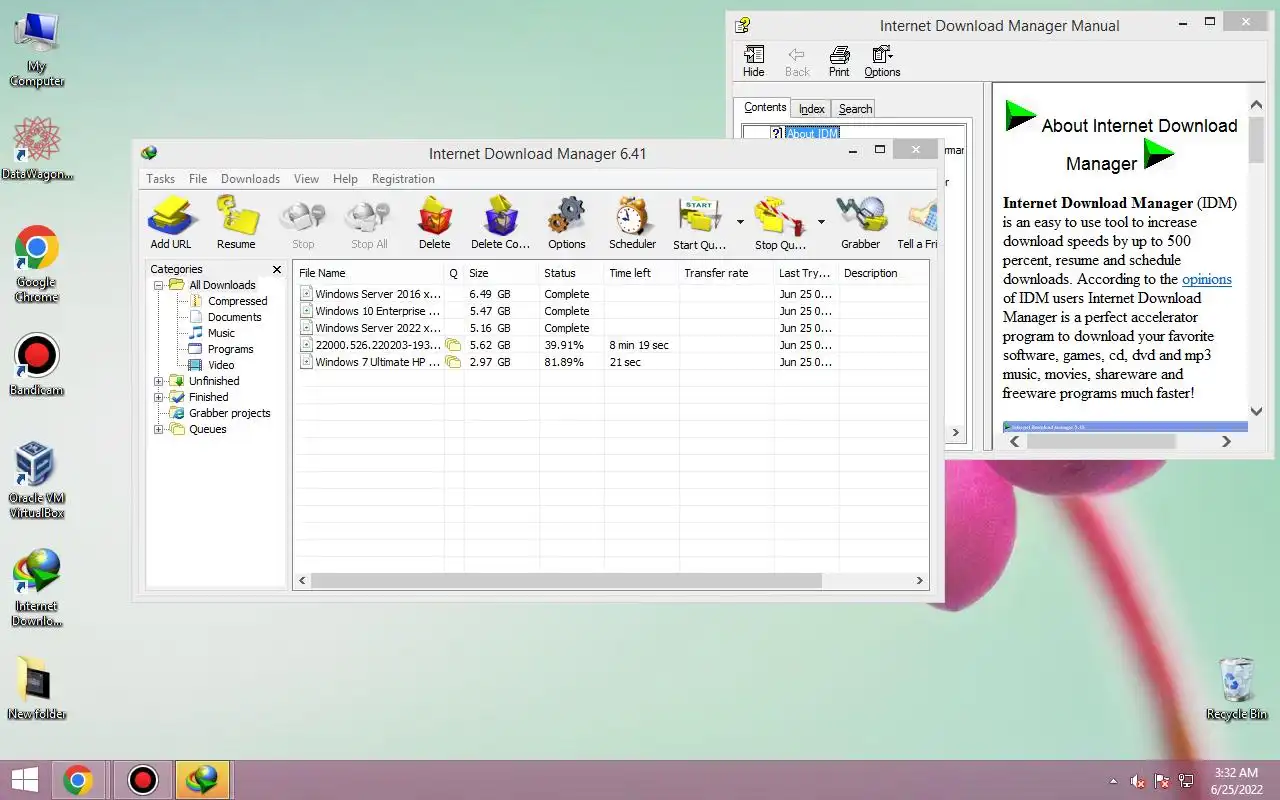1280x800 pixels.
Task: Select Internet Download Manager desktop shortcut
Action: pos(37,588)
